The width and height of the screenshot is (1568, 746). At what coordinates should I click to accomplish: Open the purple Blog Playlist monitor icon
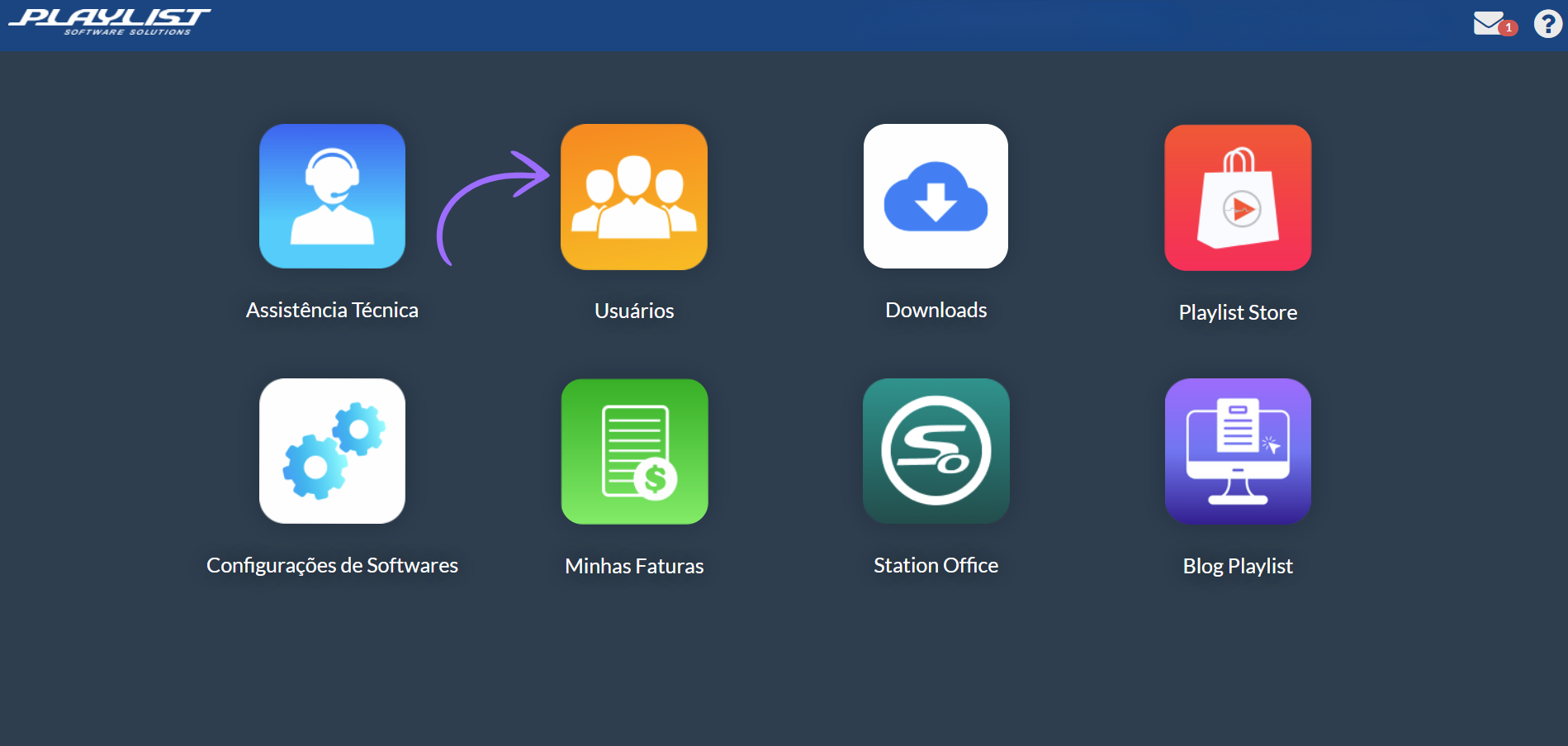tap(1238, 452)
